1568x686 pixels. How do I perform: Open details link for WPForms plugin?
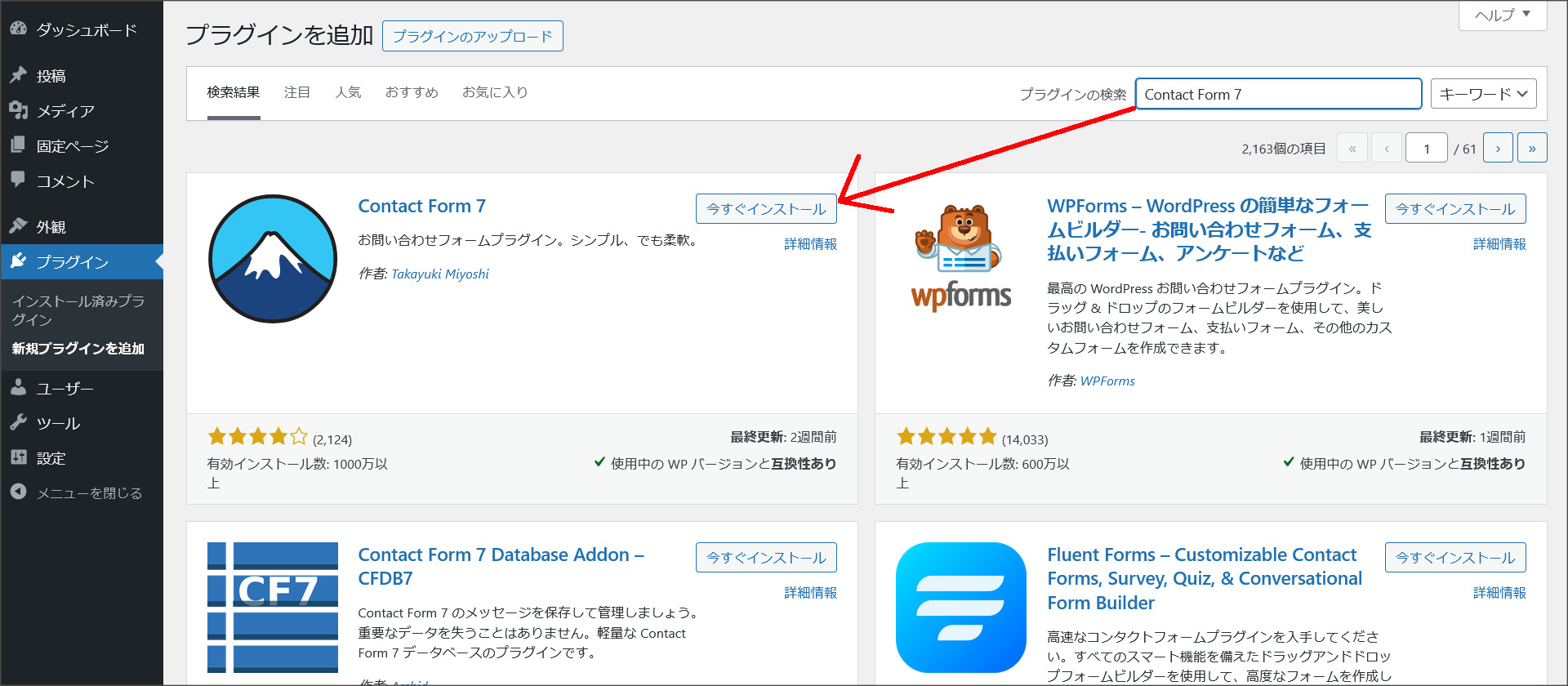coord(1499,244)
